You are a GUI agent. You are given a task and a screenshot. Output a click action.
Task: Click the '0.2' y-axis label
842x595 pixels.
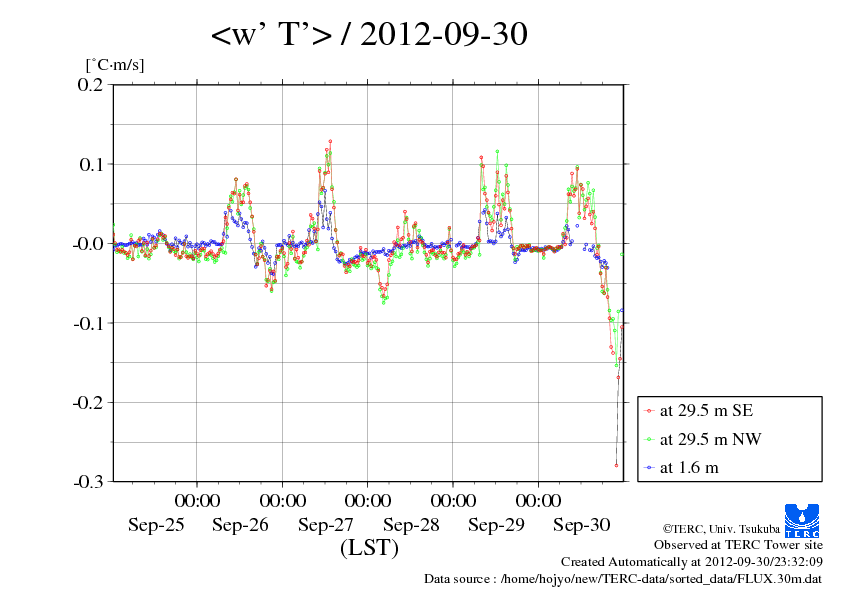[90, 84]
